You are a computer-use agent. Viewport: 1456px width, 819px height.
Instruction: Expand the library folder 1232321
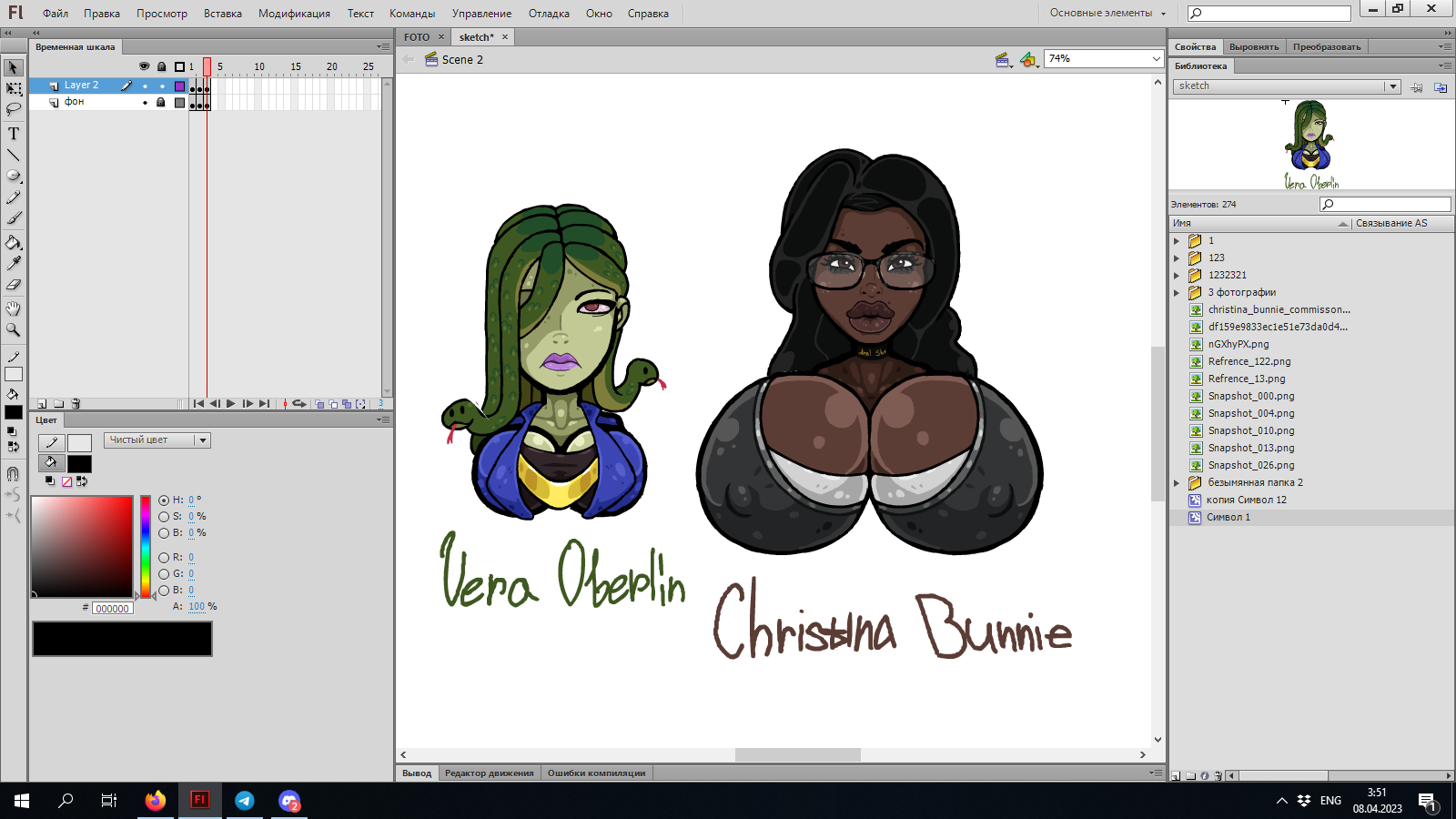tap(1177, 276)
